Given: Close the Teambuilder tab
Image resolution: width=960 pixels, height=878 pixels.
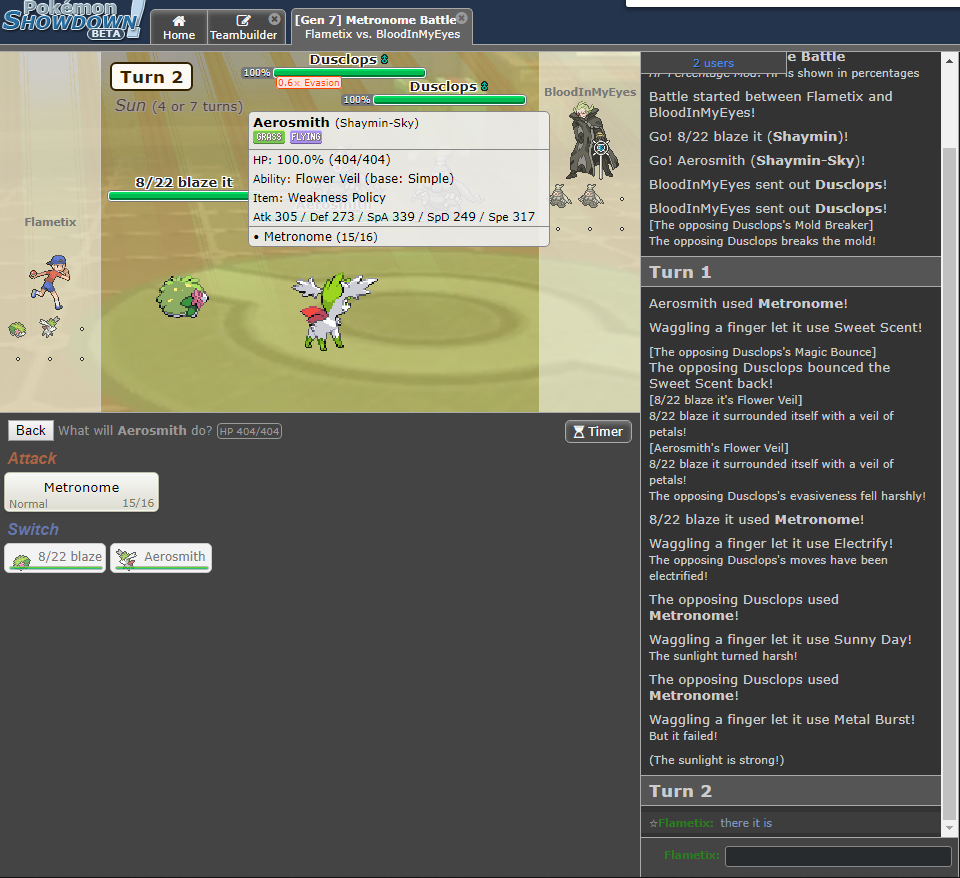Looking at the screenshot, I should pos(274,19).
